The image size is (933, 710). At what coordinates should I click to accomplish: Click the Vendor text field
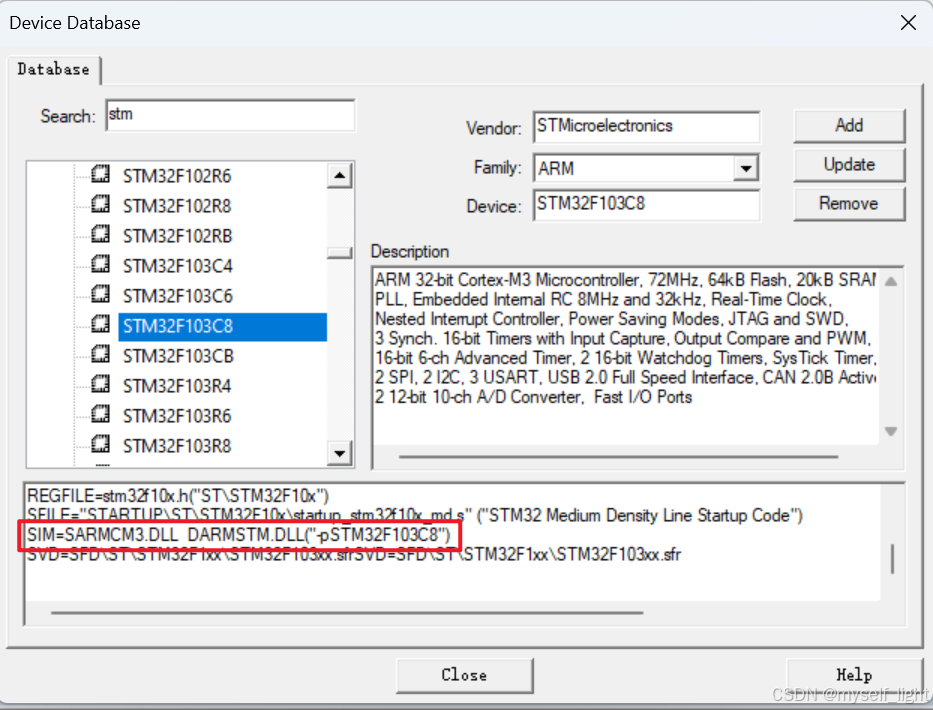(647, 127)
